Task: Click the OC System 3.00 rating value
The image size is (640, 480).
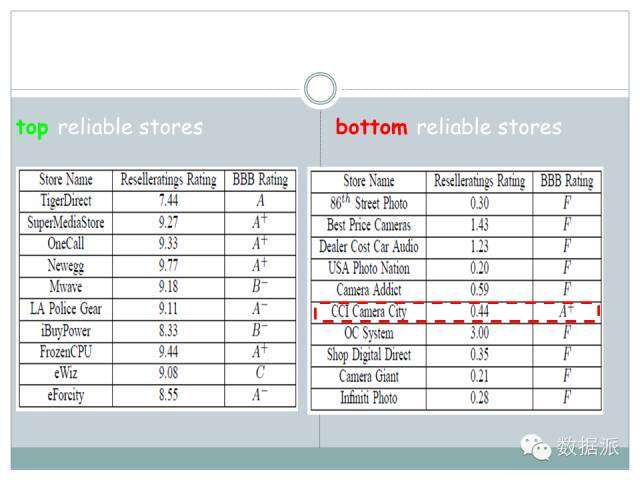Action: coord(479,333)
